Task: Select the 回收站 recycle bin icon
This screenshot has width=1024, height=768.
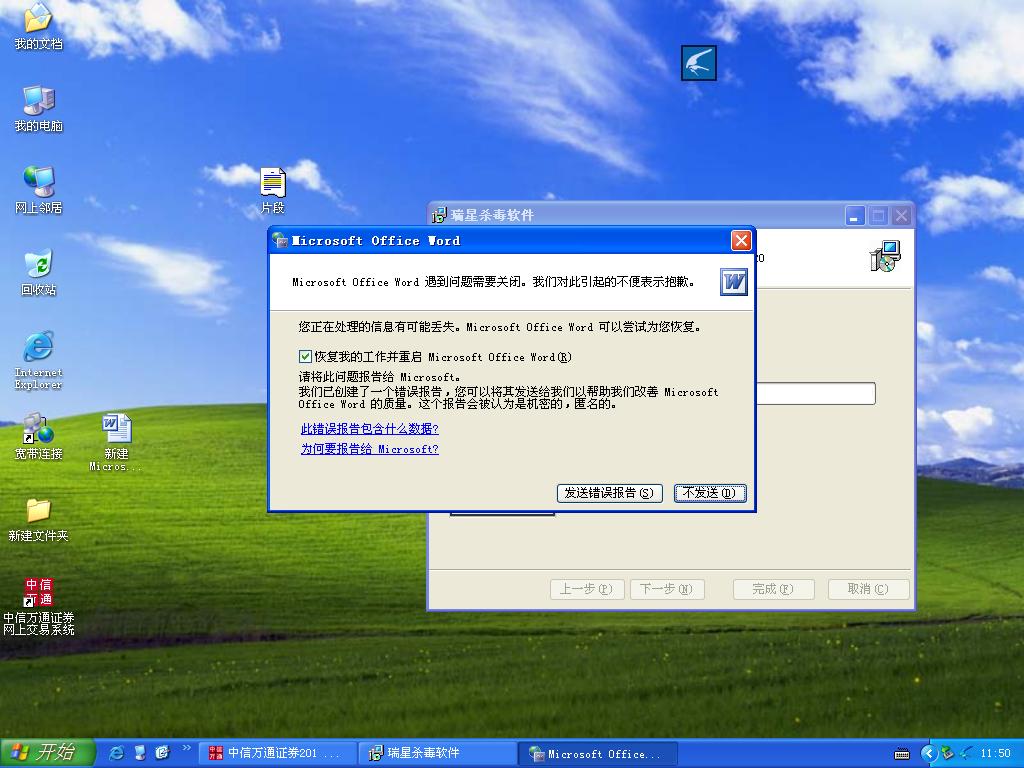Action: coord(39,272)
